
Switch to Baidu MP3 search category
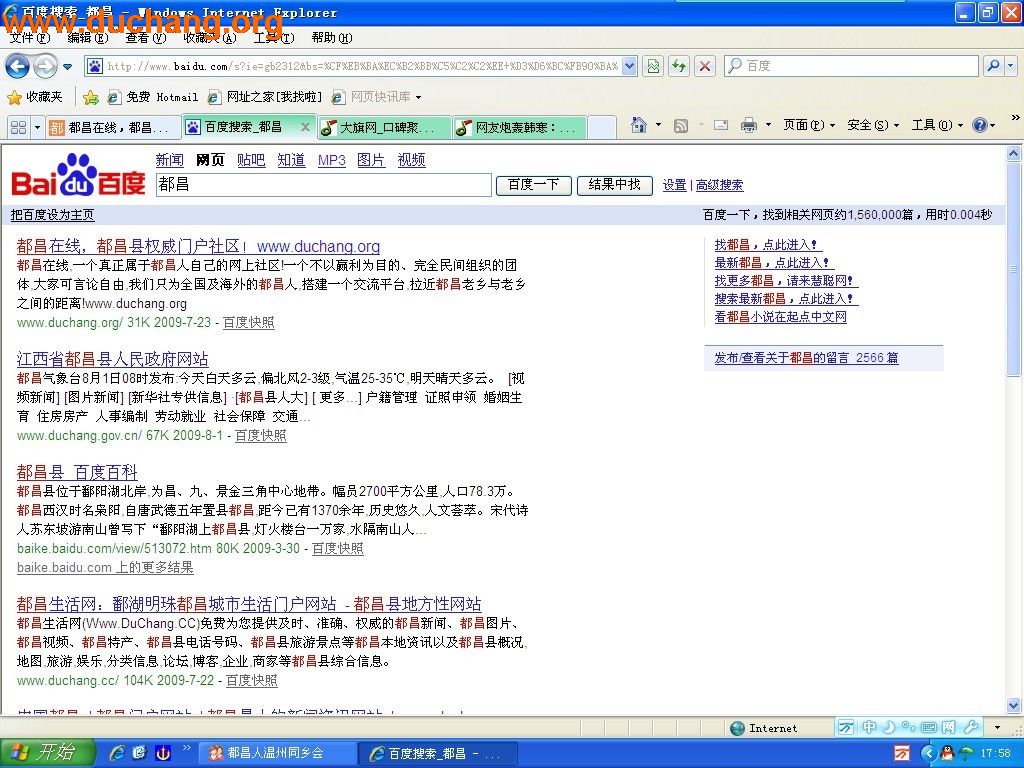tap(332, 161)
